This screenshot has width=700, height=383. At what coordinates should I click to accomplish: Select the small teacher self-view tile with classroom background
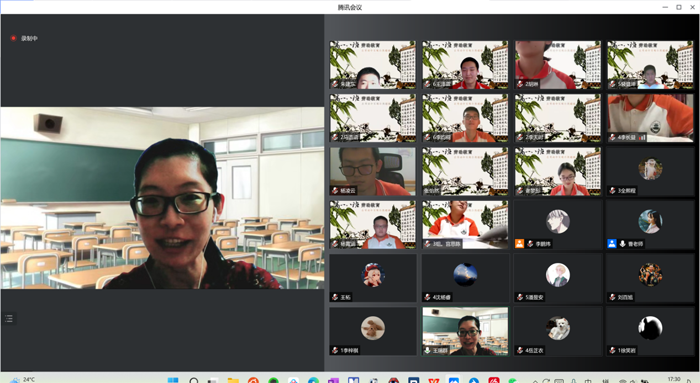coord(465,331)
